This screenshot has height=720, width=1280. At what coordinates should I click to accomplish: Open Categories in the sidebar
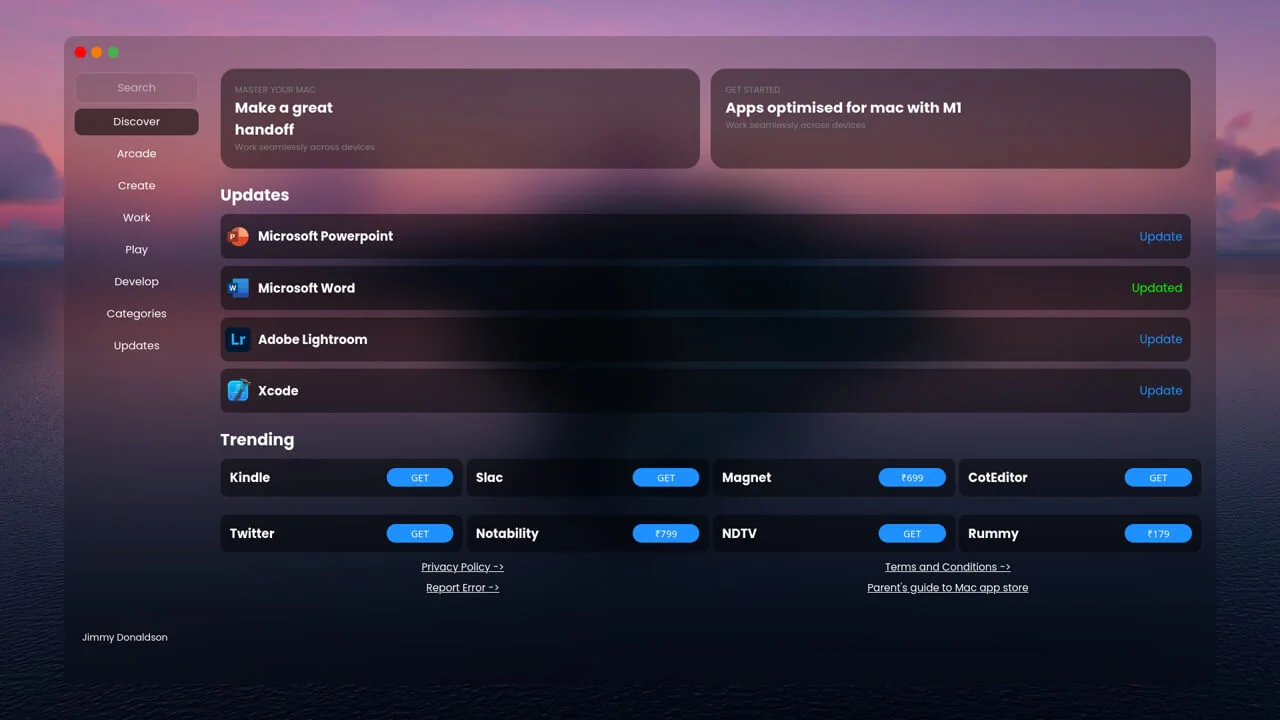[136, 314]
